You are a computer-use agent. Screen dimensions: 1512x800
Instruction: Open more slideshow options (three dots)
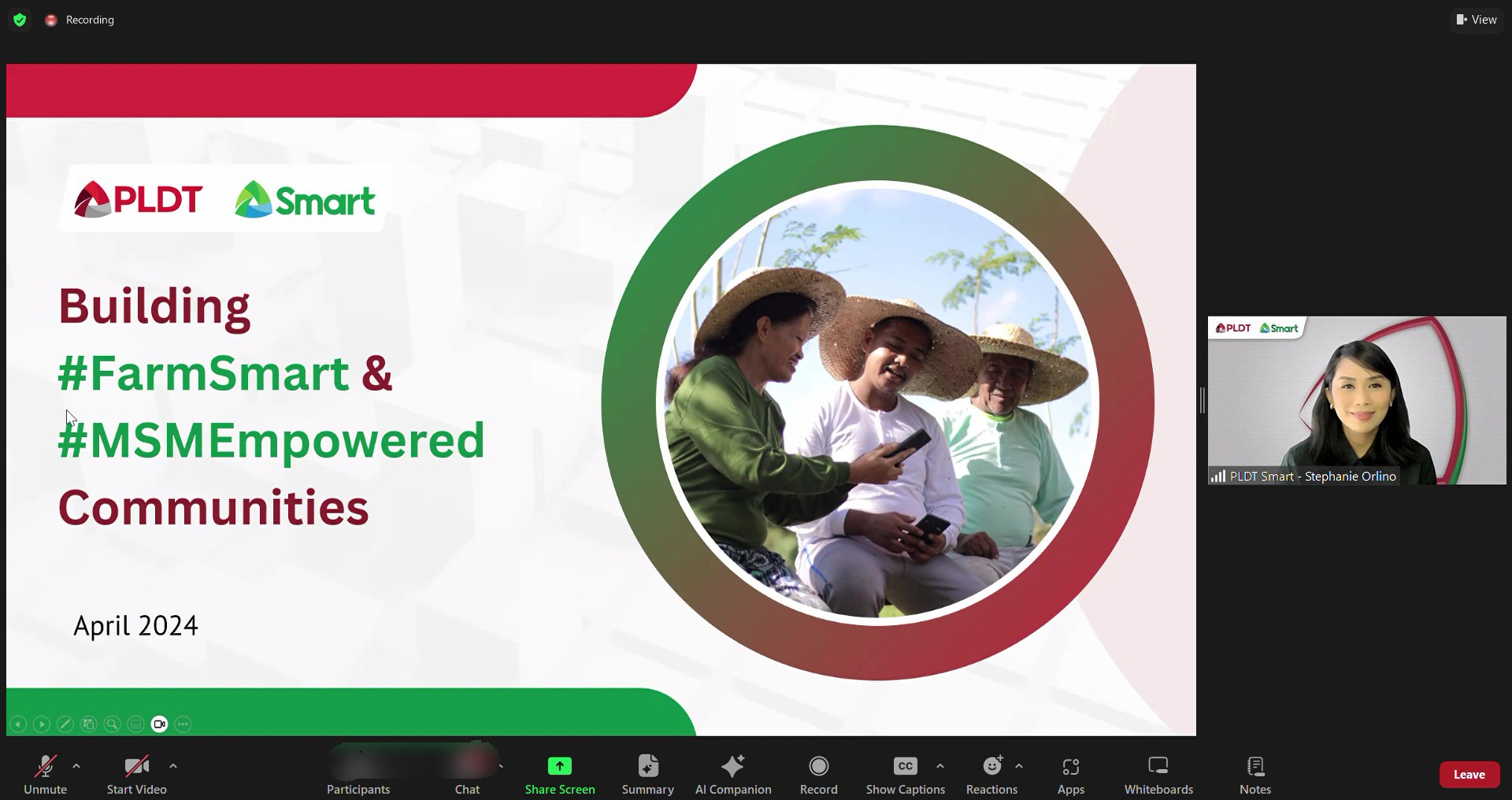[183, 724]
